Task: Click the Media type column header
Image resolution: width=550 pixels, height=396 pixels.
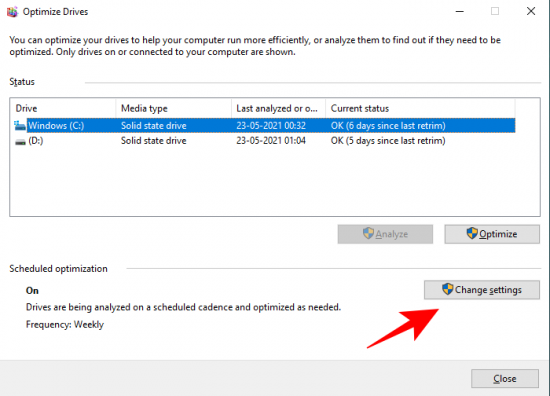Action: click(x=174, y=108)
